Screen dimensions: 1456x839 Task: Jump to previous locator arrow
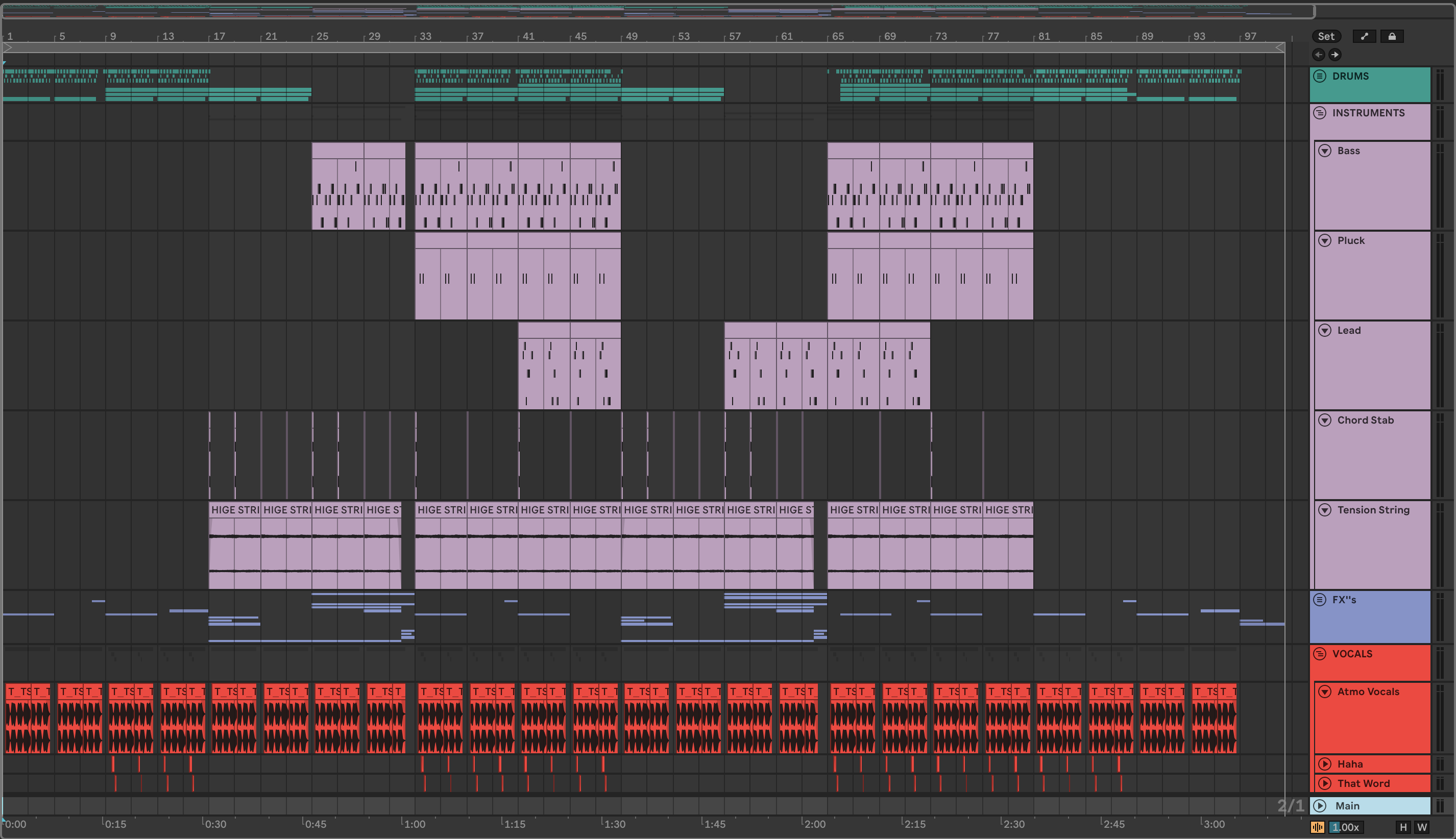point(1318,55)
